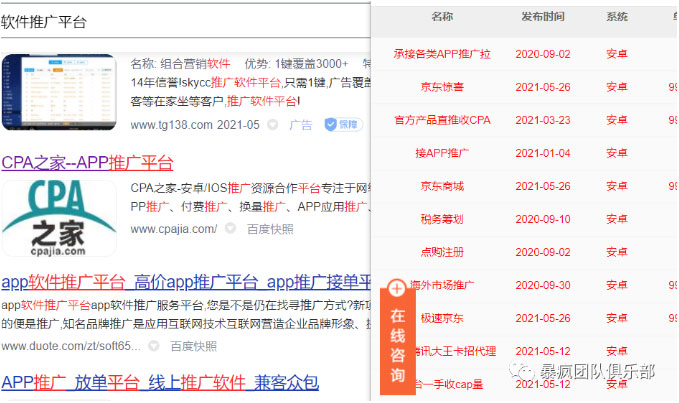Open the app软件推广平台 高价app推广平台 result link
Image resolution: width=679 pixels, height=403 pixels.
(186, 283)
